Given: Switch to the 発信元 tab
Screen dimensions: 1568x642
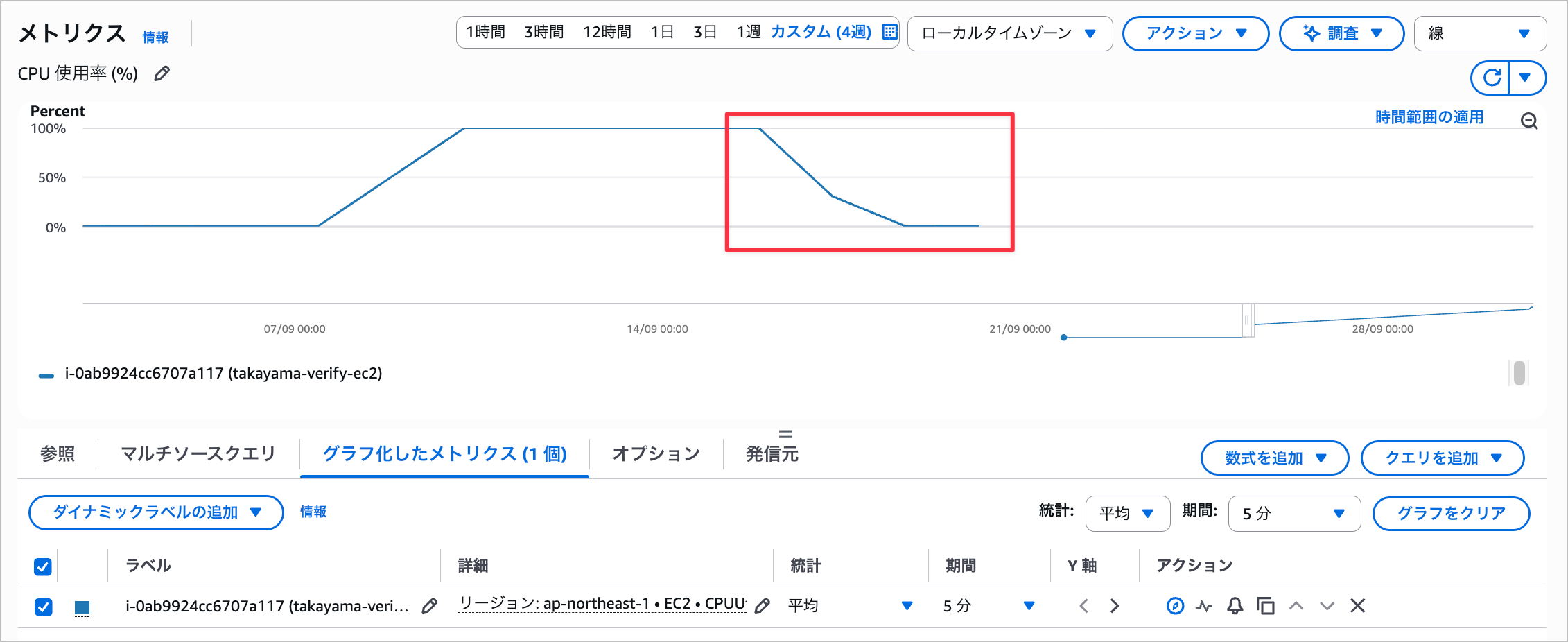Looking at the screenshot, I should [x=772, y=454].
